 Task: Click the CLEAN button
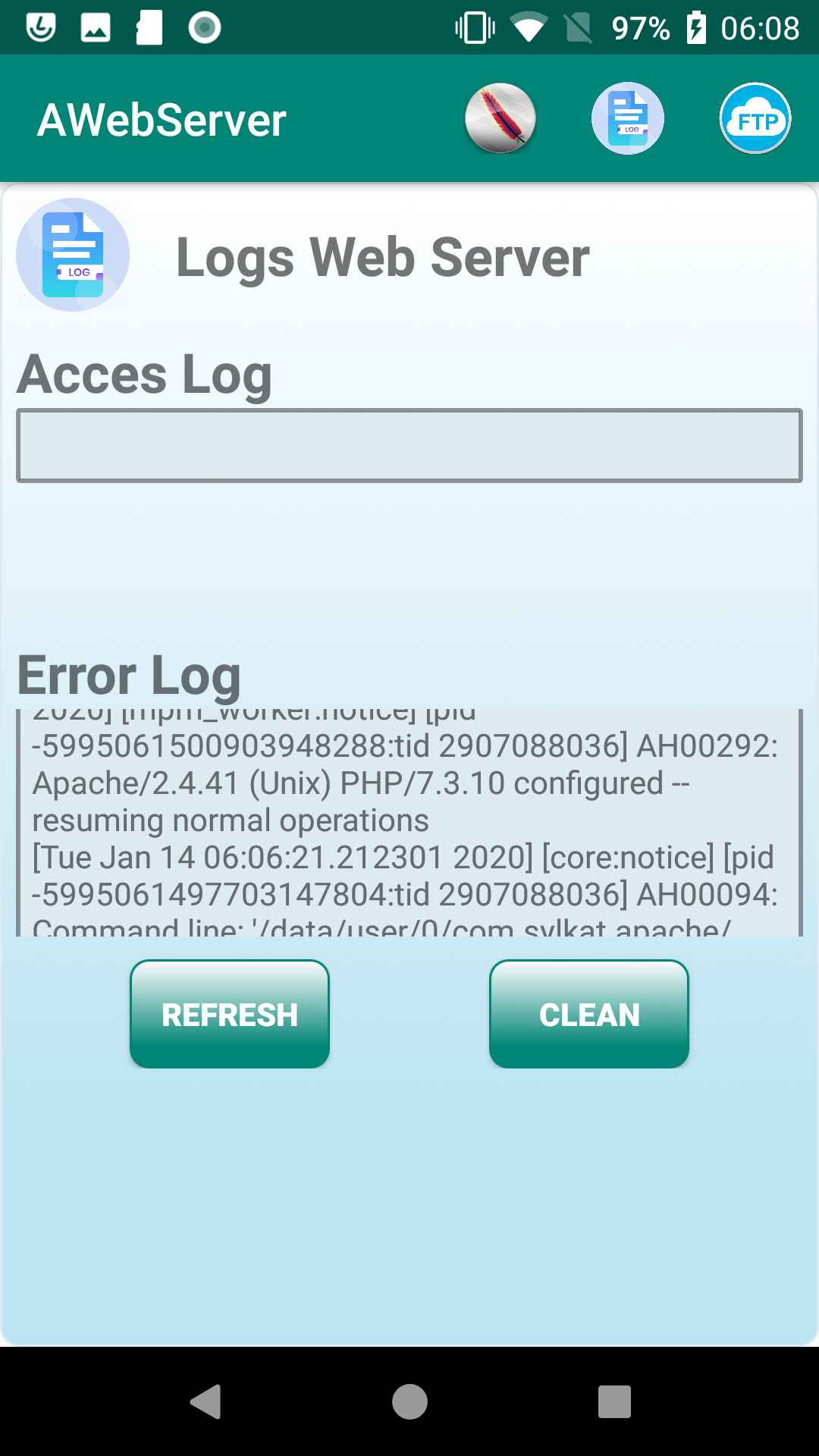click(589, 1014)
